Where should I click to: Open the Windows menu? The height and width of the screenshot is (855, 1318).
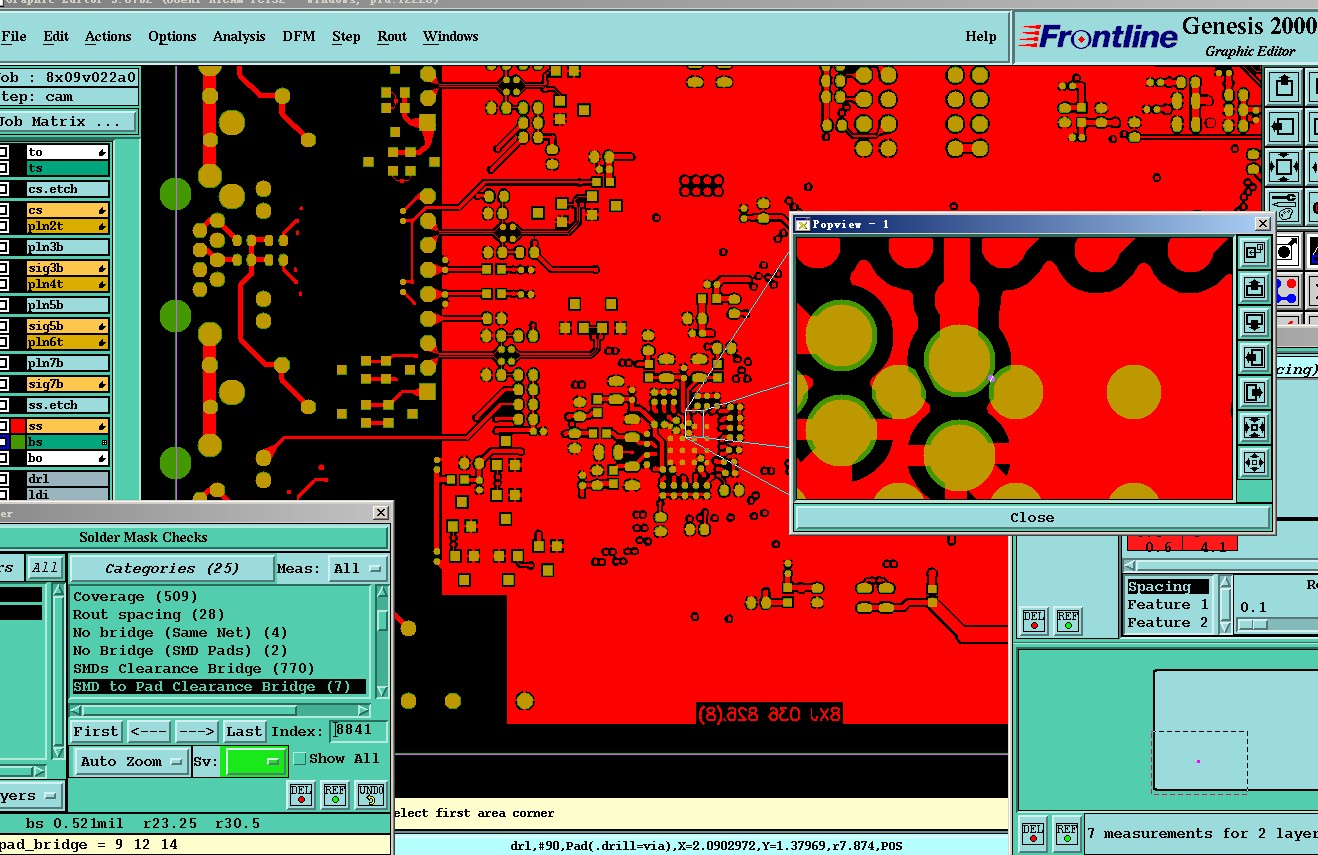pyautogui.click(x=450, y=36)
